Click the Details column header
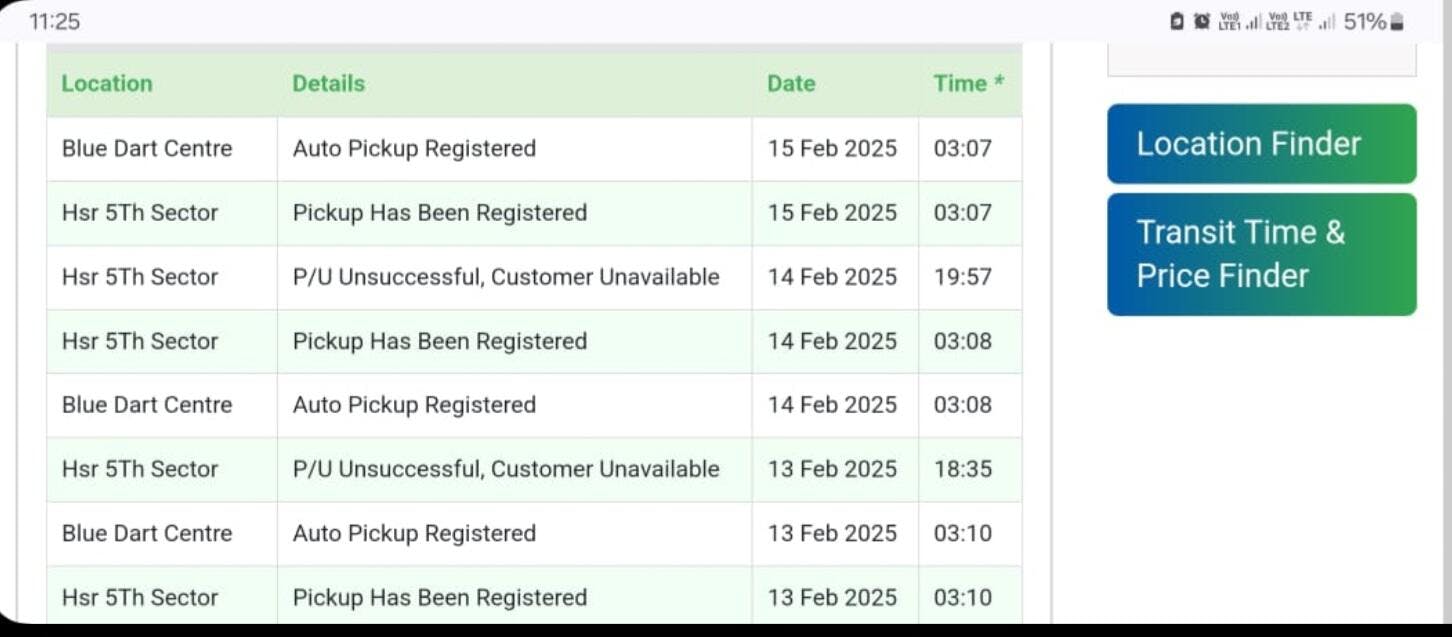Viewport: 1452px width, 637px height. coord(328,84)
